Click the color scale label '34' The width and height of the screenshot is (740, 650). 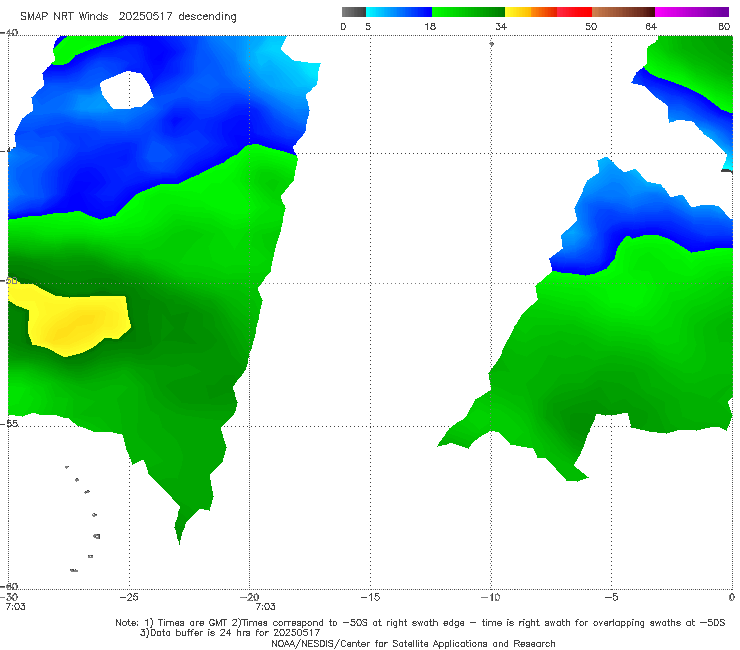click(x=501, y=26)
